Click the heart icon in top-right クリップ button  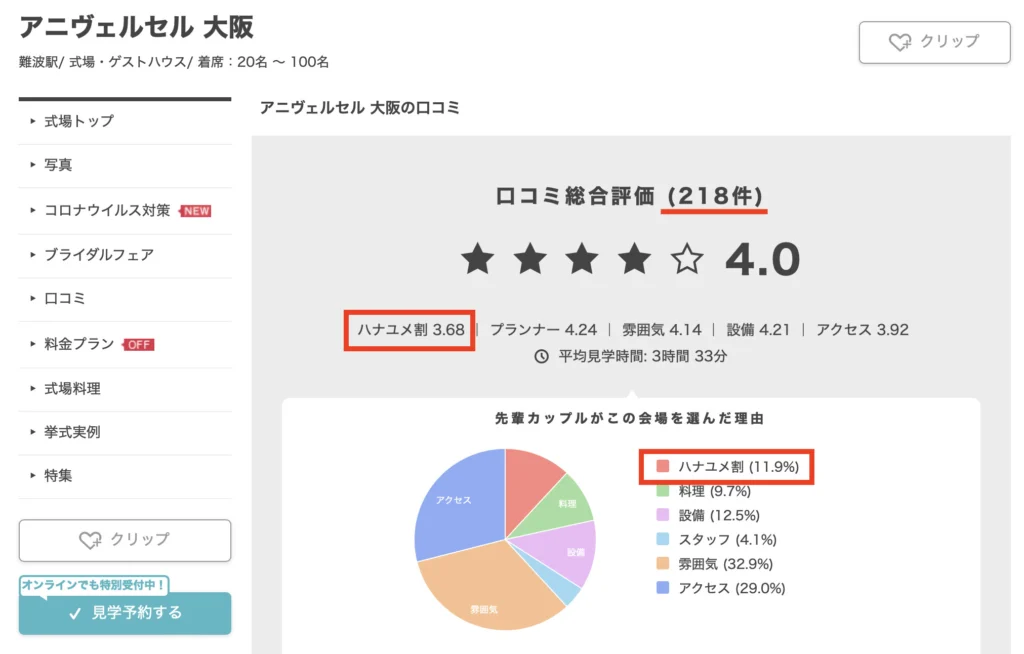(x=900, y=42)
